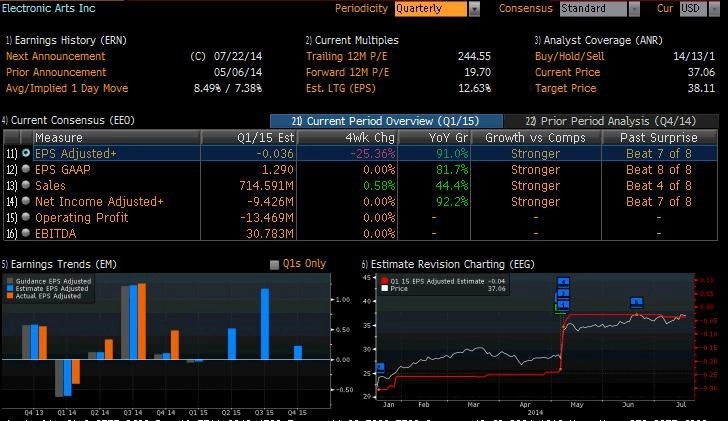
Task: Click the Current Price value 37.06
Action: pyautogui.click(x=702, y=72)
